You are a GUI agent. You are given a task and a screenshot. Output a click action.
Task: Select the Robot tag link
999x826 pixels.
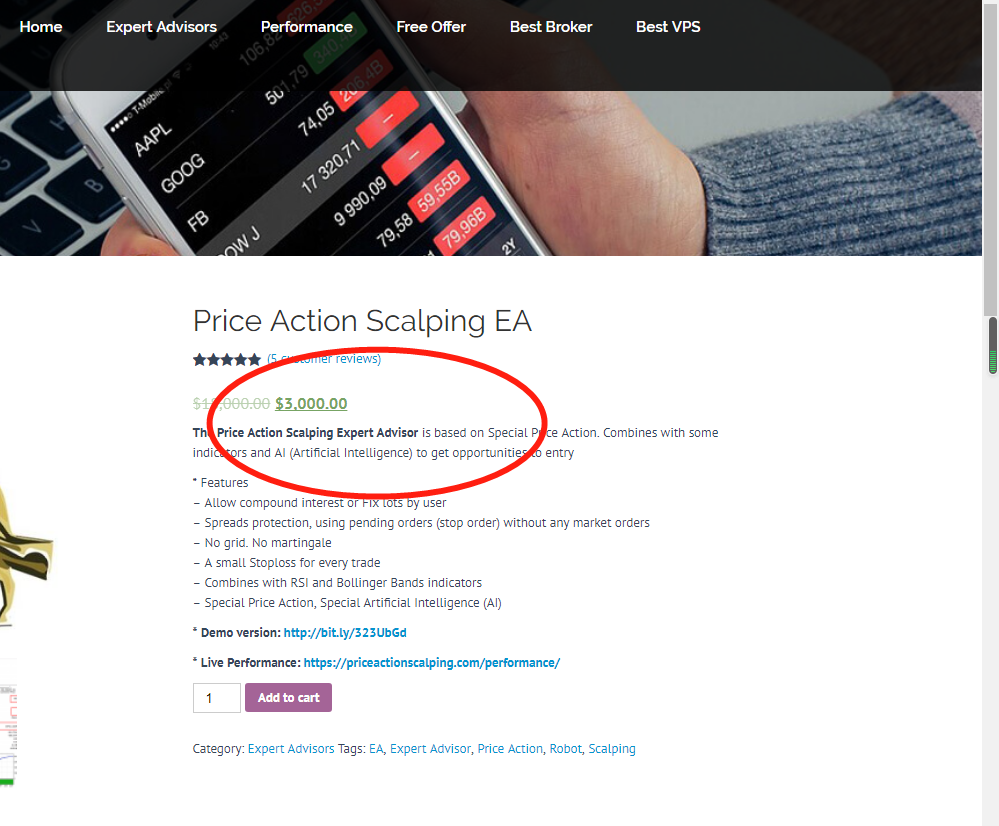point(565,749)
